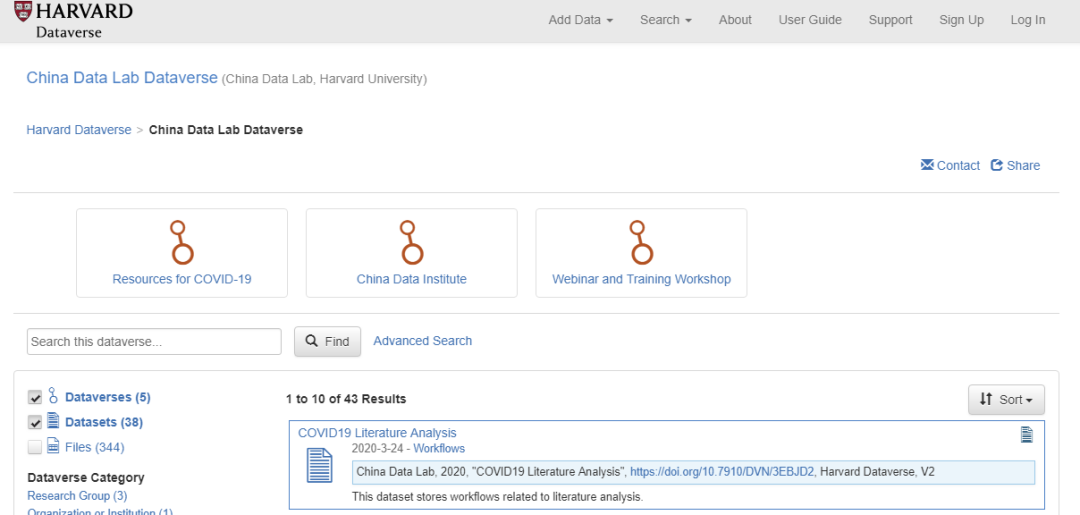The width and height of the screenshot is (1080, 515).
Task: Open the Add Data dropdown menu
Action: (580, 20)
